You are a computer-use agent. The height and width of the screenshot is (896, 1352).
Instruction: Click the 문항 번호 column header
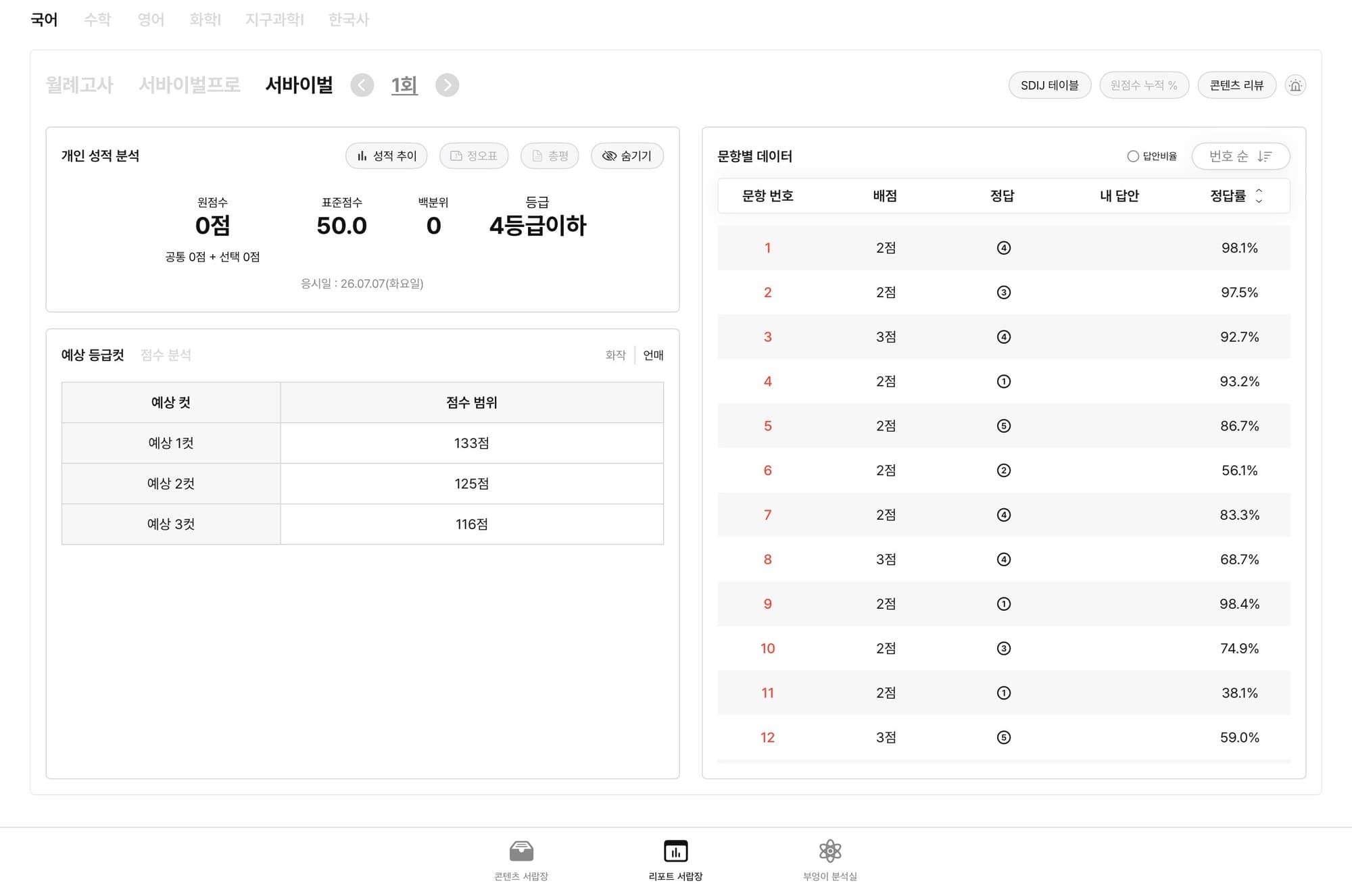768,196
